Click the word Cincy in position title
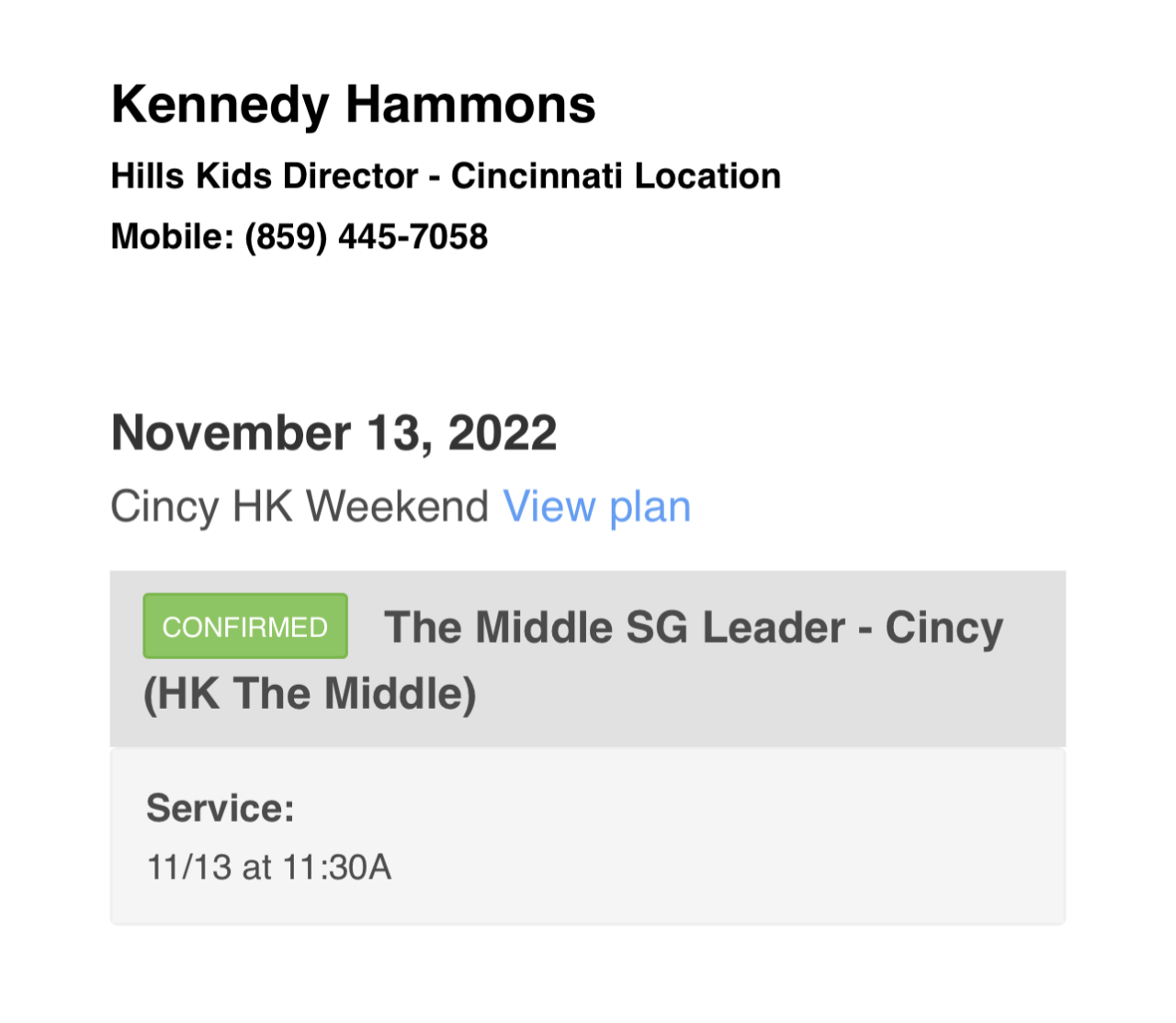Screen dimensions: 1176x1023 pyautogui.click(x=944, y=628)
